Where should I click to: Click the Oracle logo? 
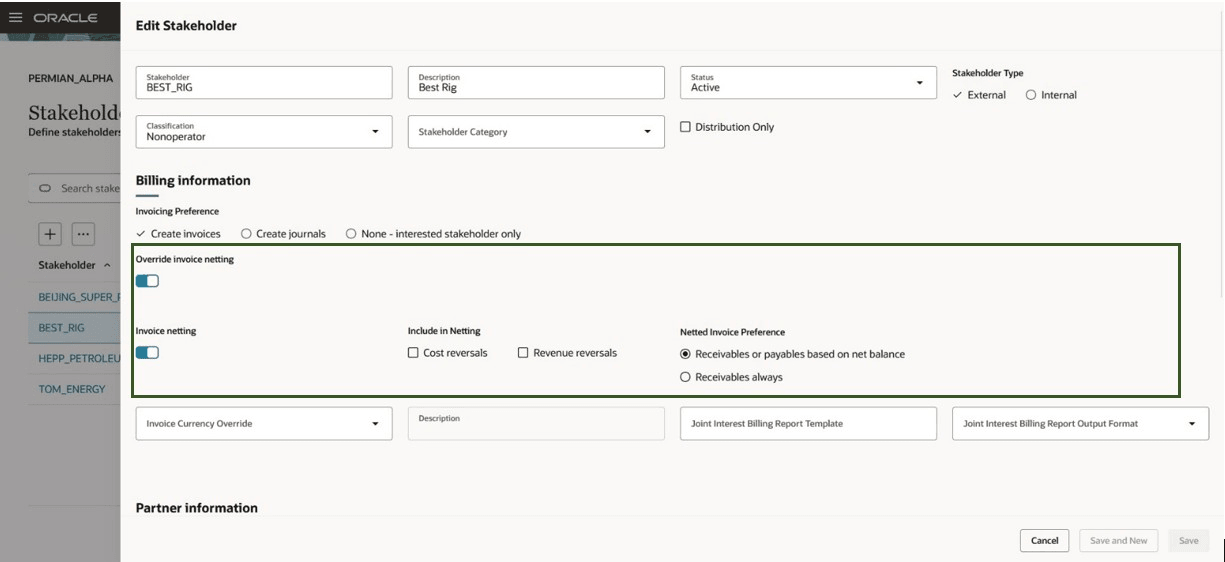pos(65,18)
